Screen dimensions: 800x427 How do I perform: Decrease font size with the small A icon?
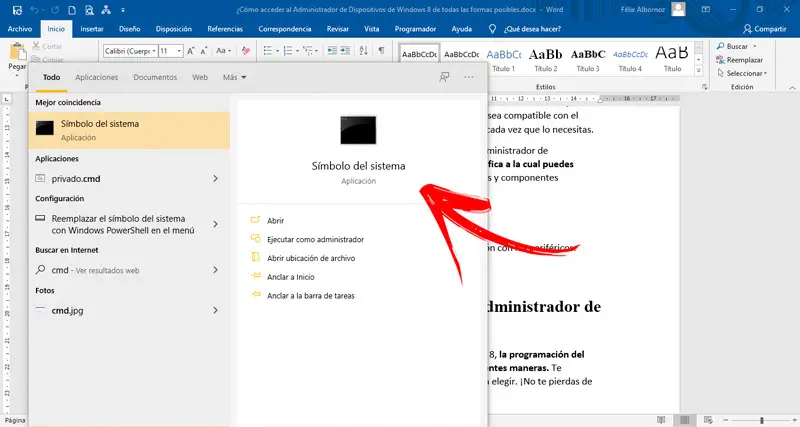pos(204,51)
